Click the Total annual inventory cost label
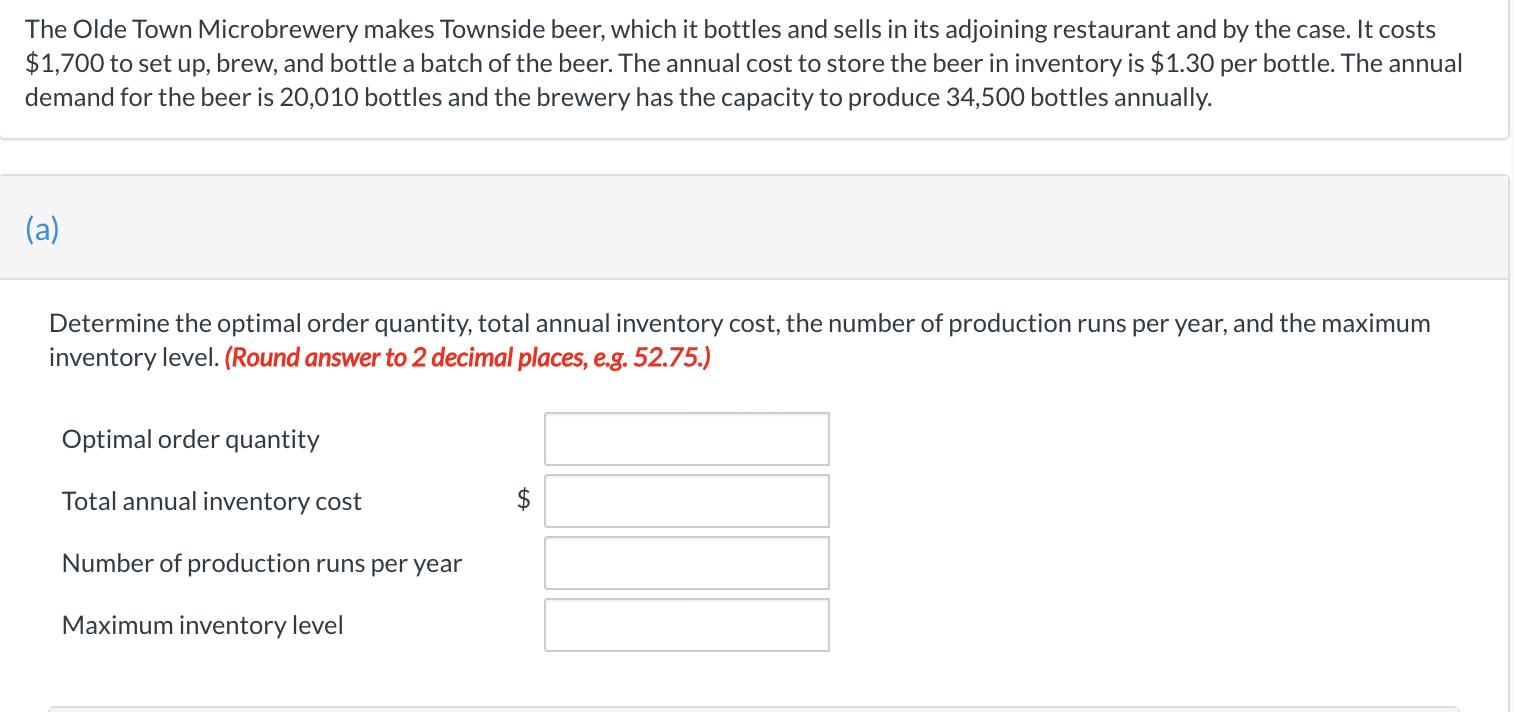The width and height of the screenshot is (1514, 712). point(211,500)
